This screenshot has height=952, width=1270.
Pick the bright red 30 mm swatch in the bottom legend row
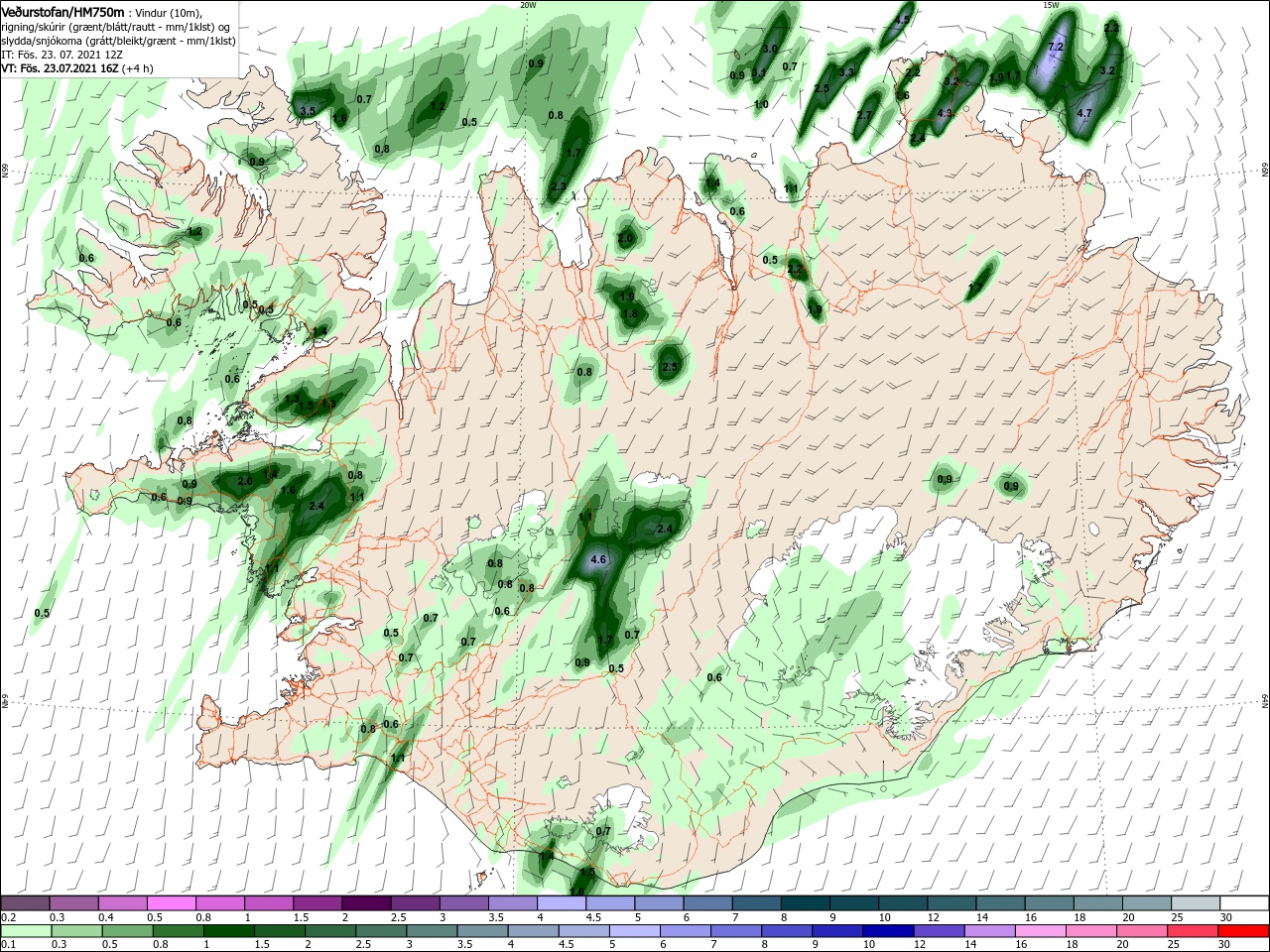1242,931
